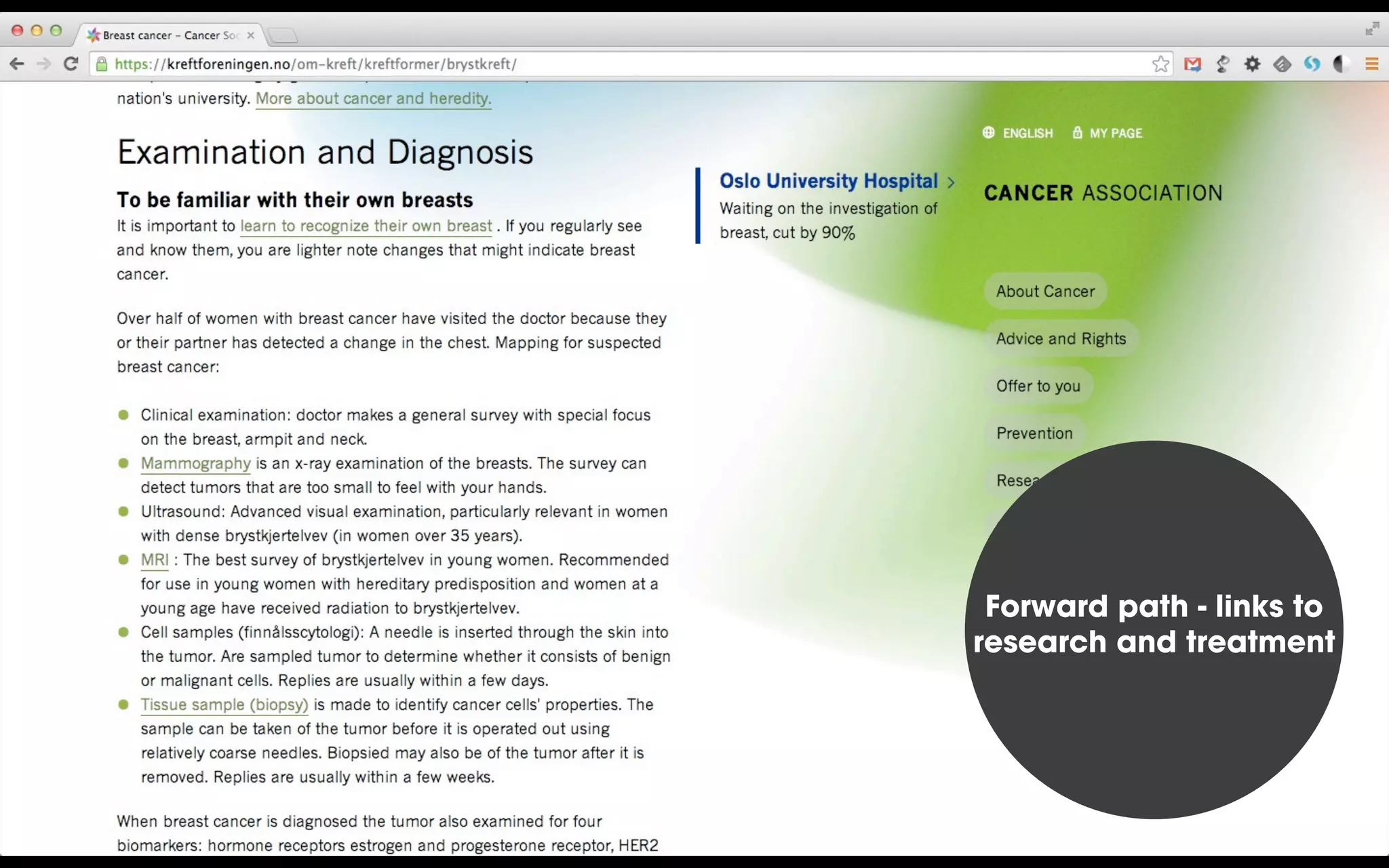
Task: Reload the page with the refresh icon
Action: [x=71, y=64]
